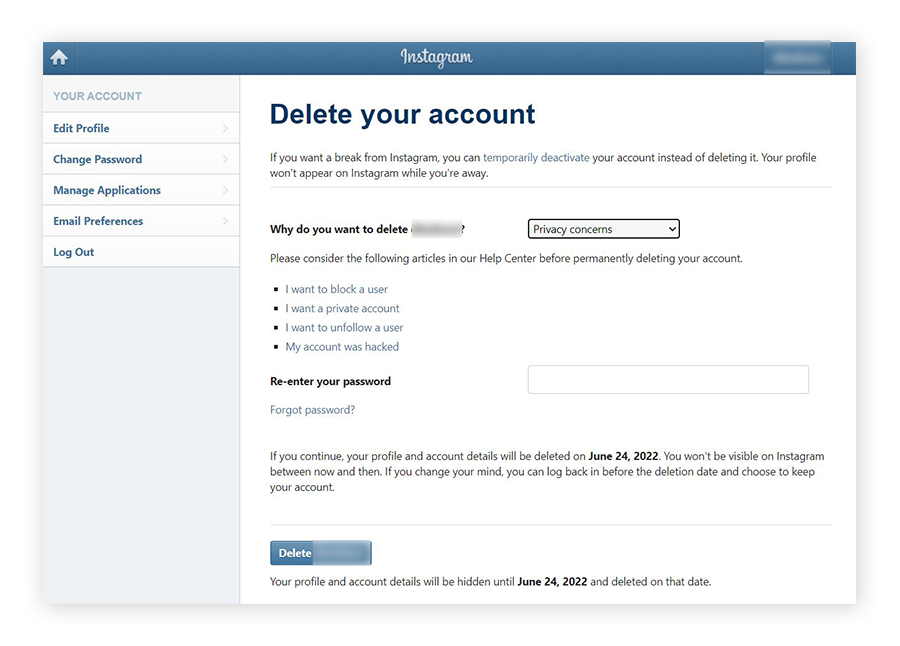The width and height of the screenshot is (900, 646).
Task: Click the password re-entry field
Action: tap(667, 379)
